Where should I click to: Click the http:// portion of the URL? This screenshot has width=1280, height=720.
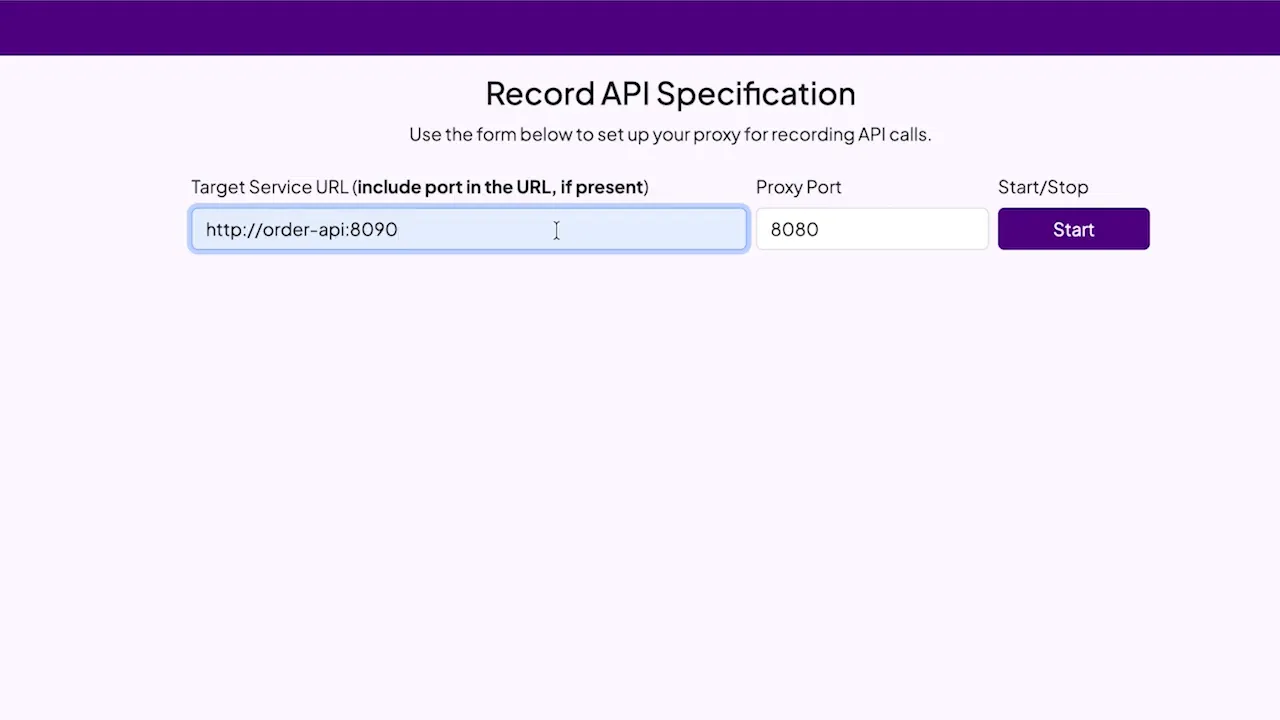point(232,229)
